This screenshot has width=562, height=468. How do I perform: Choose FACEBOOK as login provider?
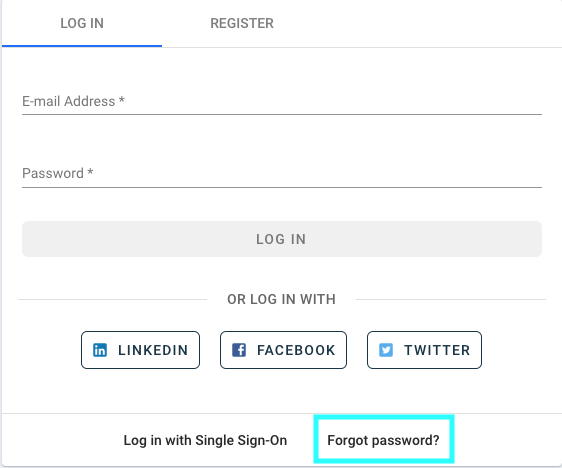point(296,350)
